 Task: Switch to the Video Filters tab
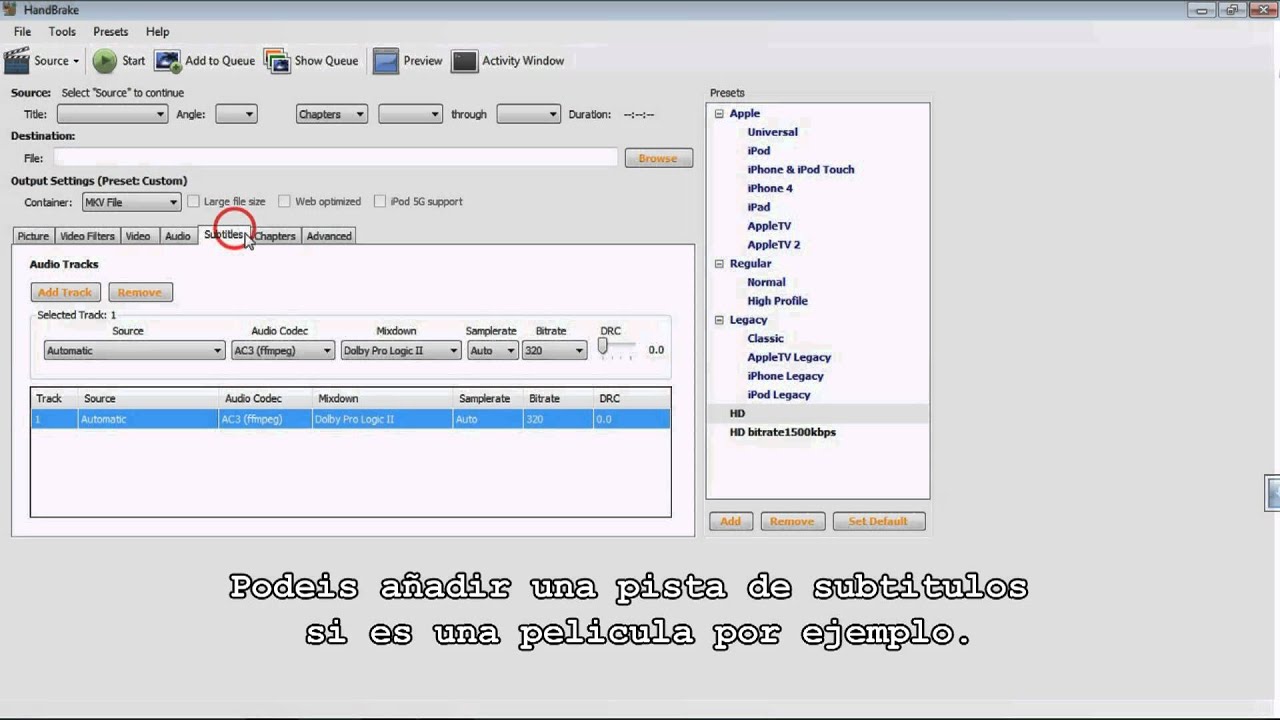87,236
